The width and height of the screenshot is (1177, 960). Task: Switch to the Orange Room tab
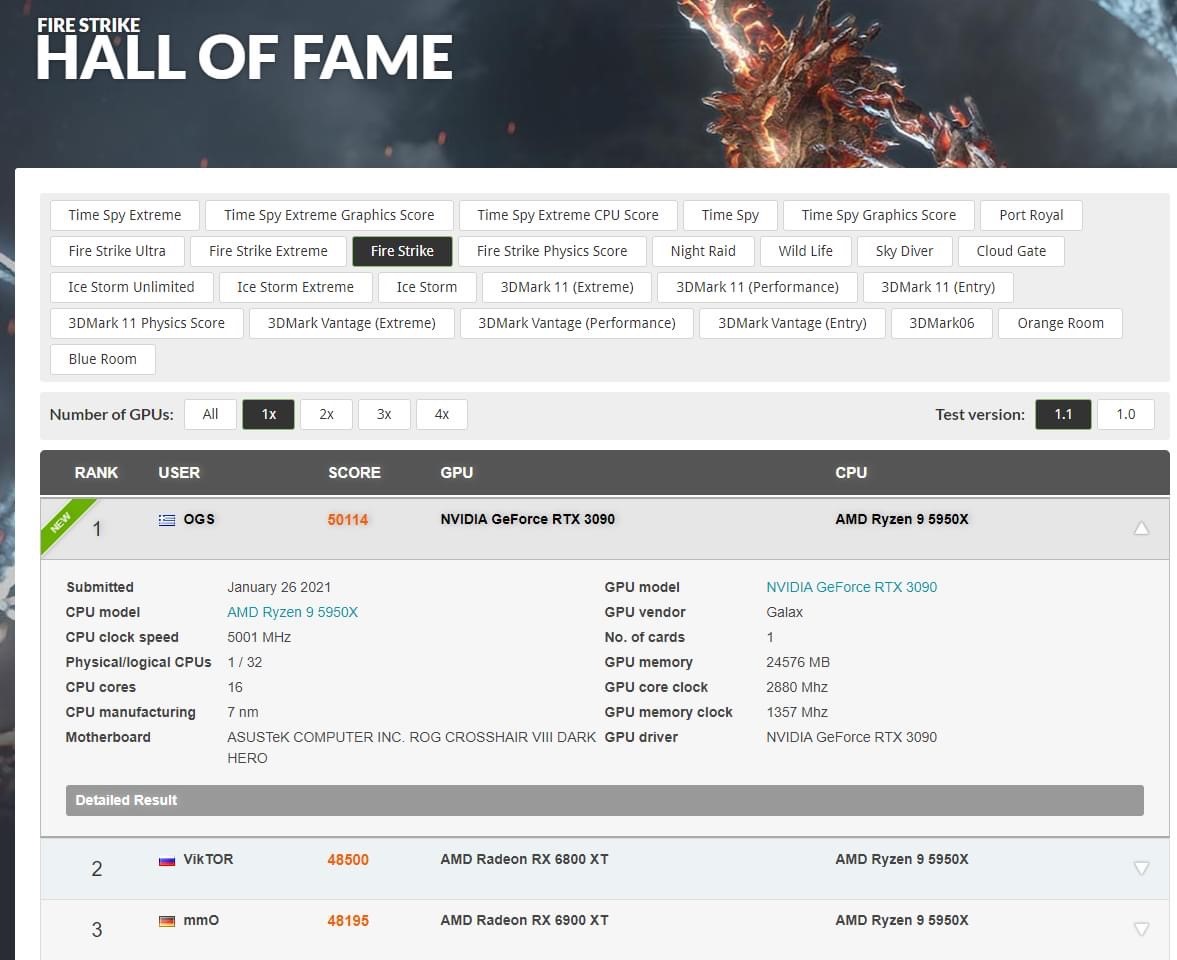(x=1061, y=324)
